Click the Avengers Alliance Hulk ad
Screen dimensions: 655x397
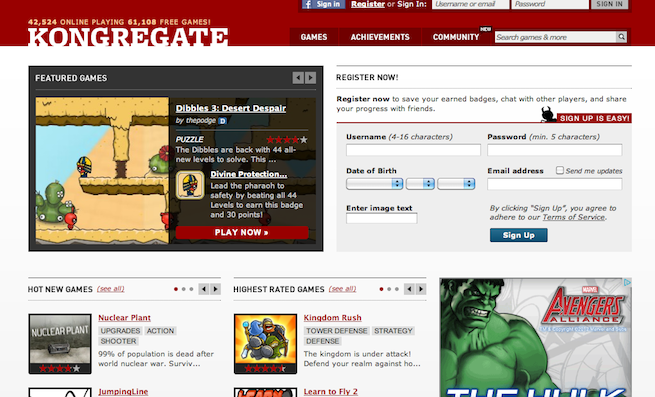[x=535, y=338]
